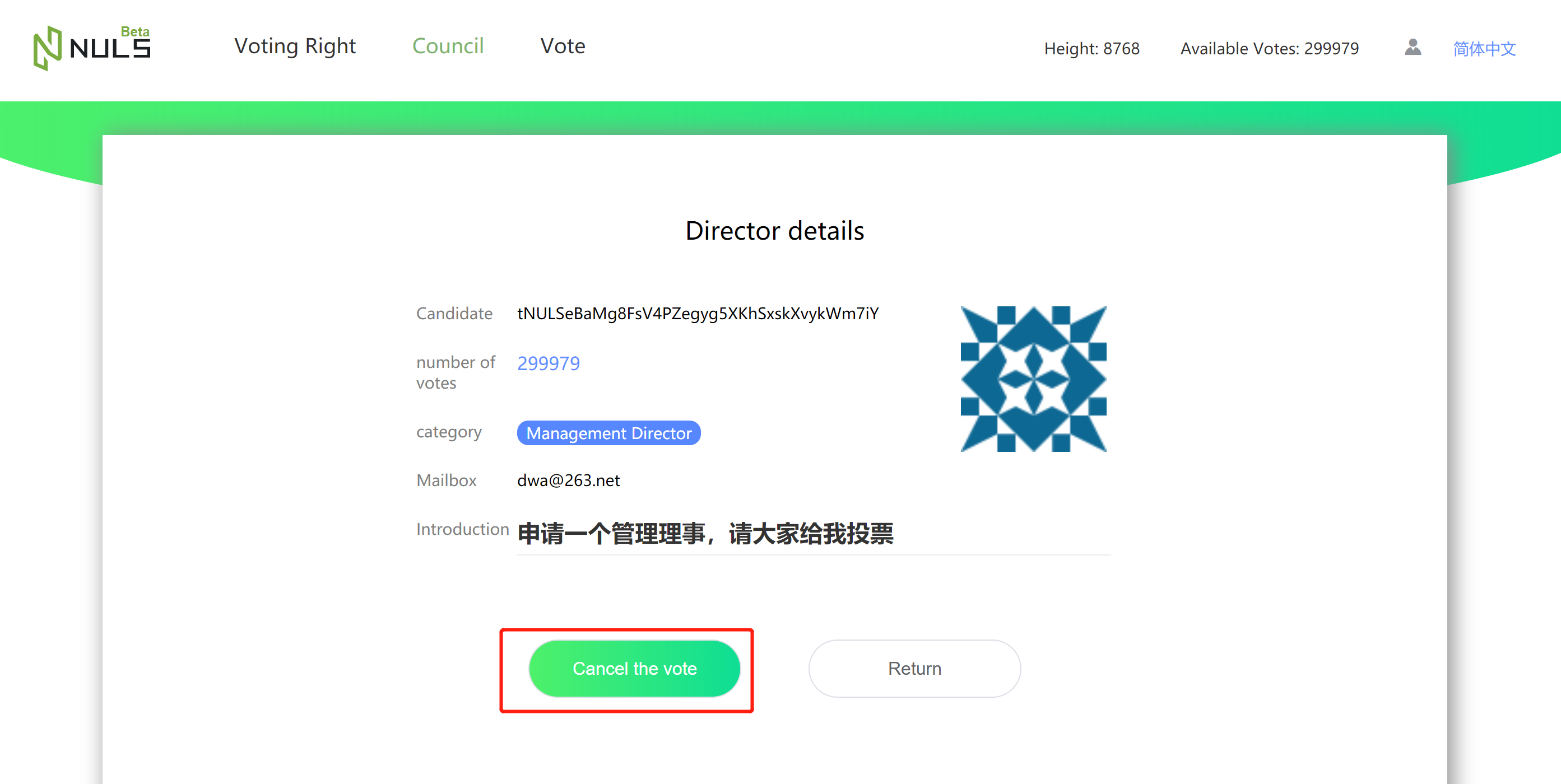Click the Introduction field label
1561x784 pixels.
coord(462,529)
